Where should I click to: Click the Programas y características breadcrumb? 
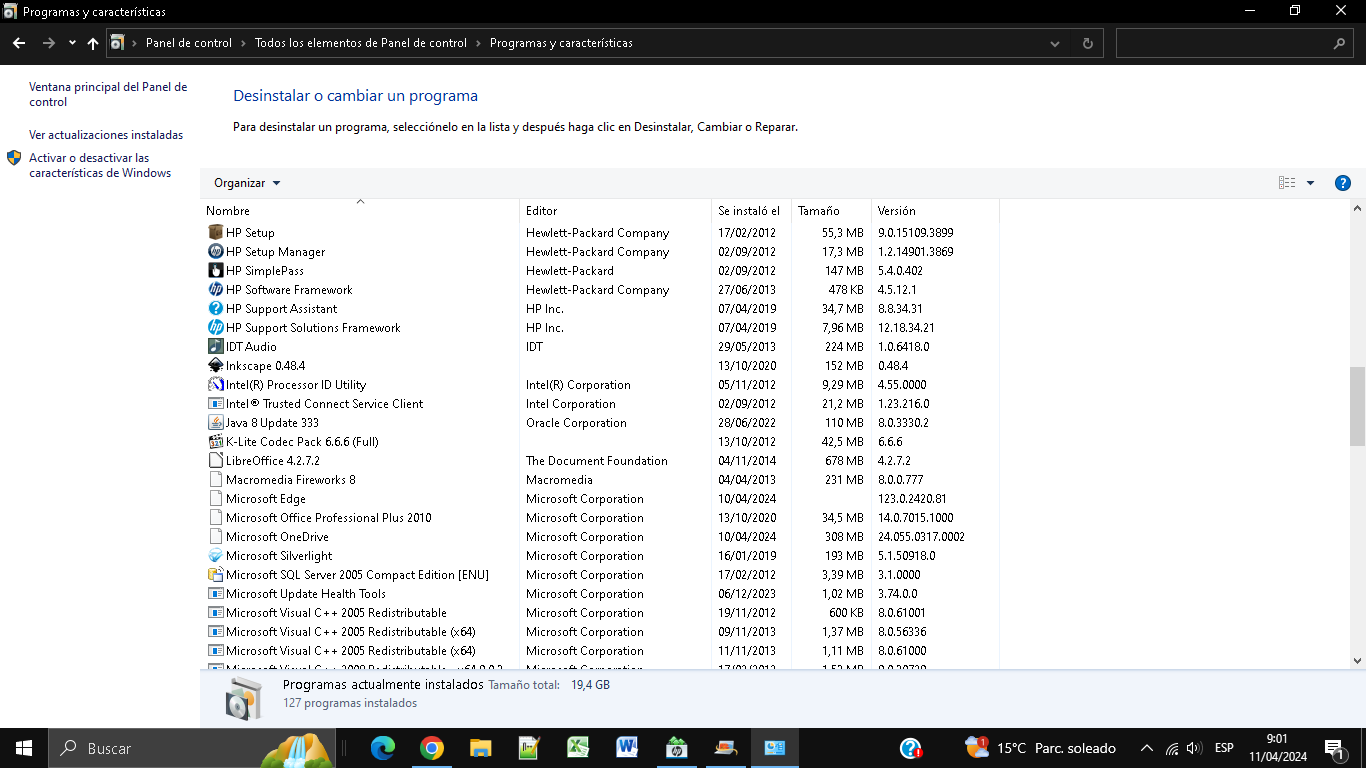pos(561,43)
